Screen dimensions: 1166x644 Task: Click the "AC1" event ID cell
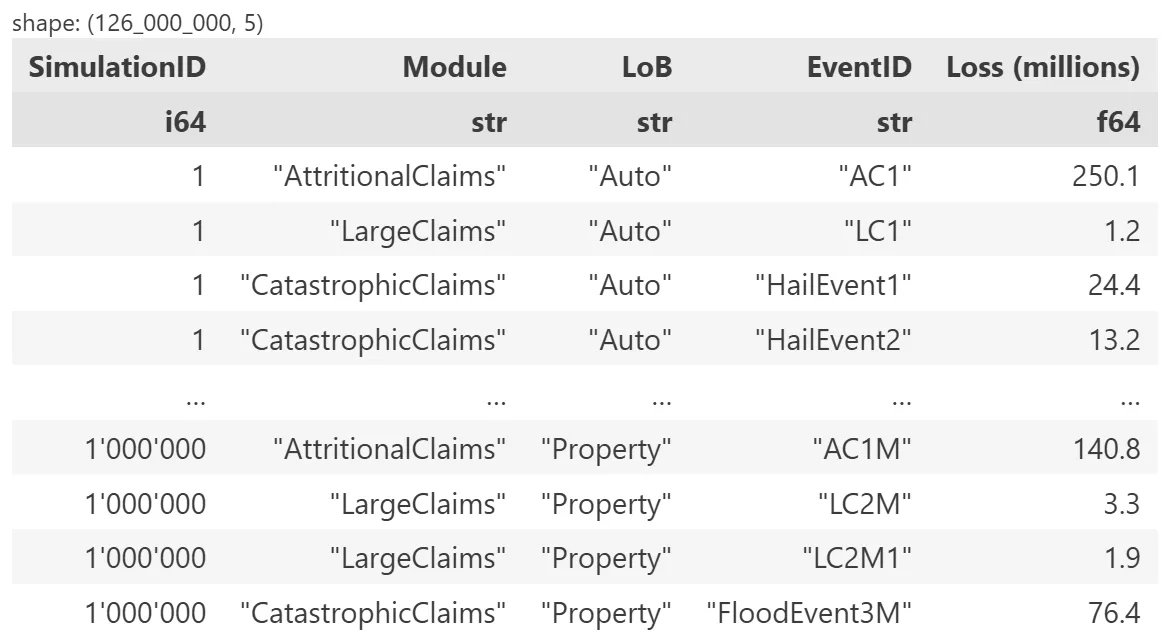click(x=875, y=176)
